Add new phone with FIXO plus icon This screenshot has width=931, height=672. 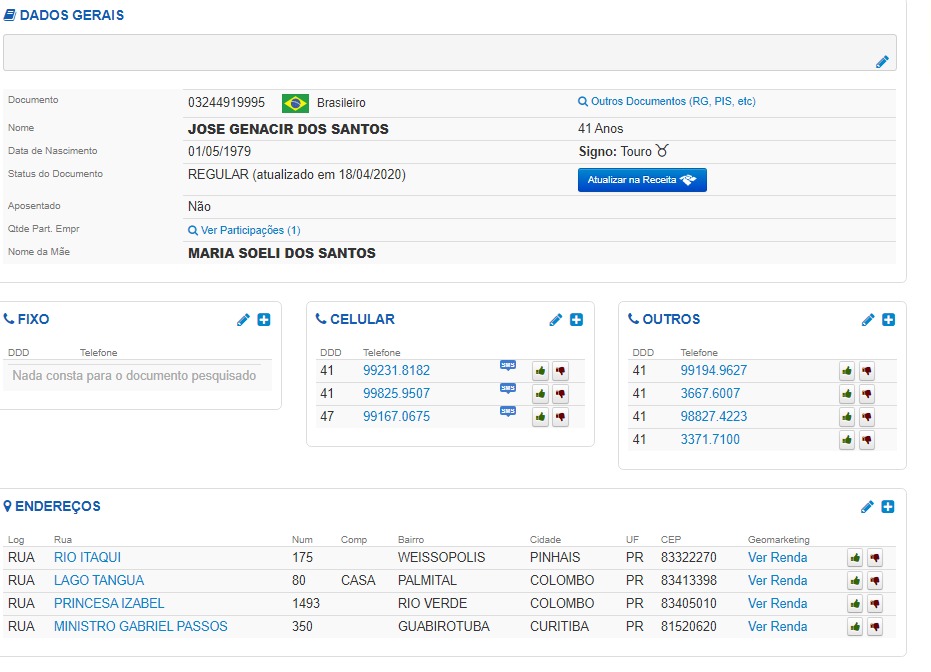point(264,320)
